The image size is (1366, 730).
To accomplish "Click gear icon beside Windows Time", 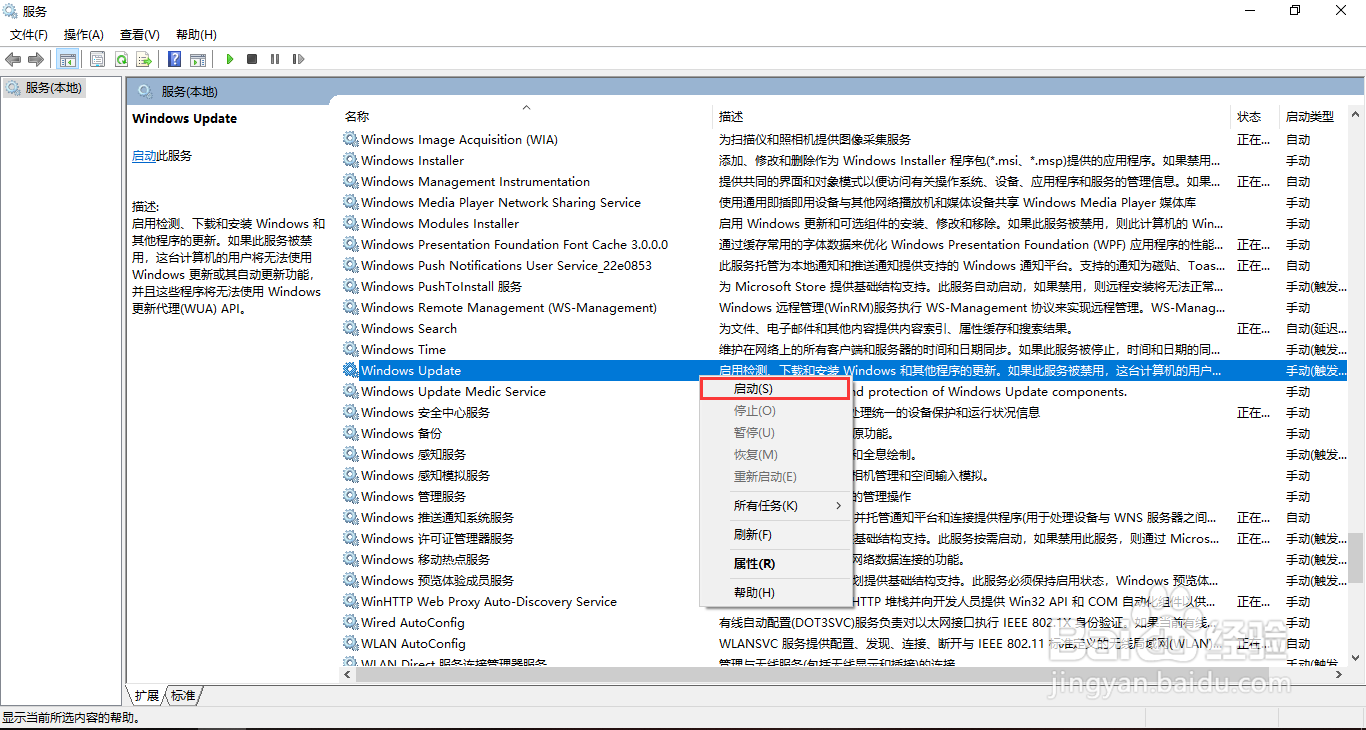I will click(350, 349).
